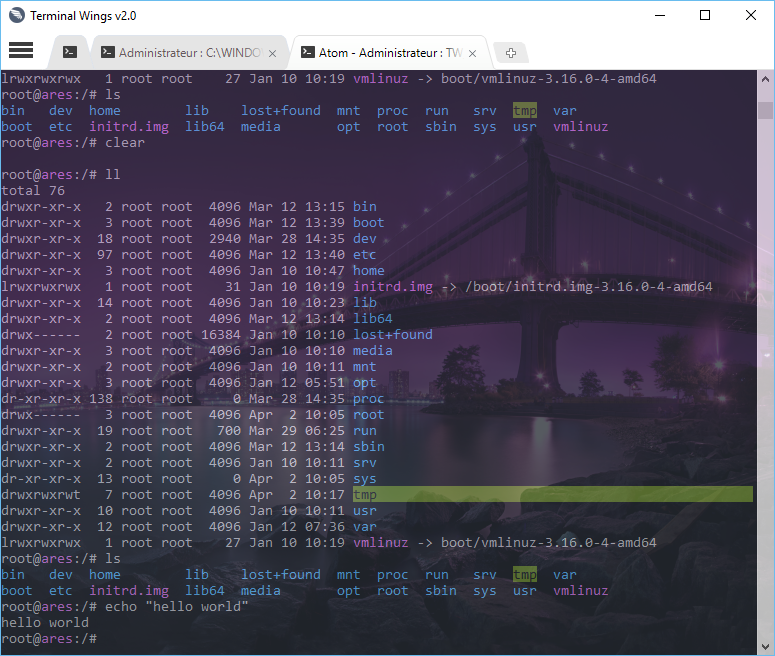Click the 'Terminal Wings v2.0' title text
Viewport: 775px width, 656px height.
[x=83, y=16]
